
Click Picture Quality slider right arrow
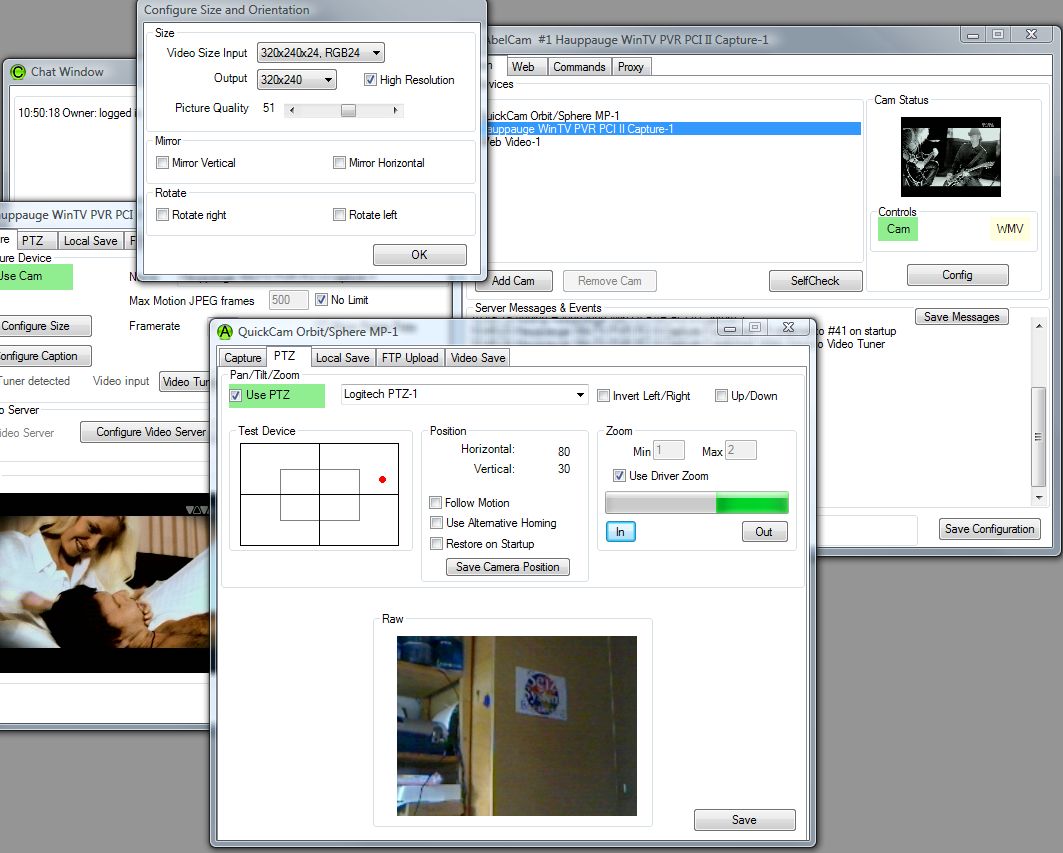(395, 110)
